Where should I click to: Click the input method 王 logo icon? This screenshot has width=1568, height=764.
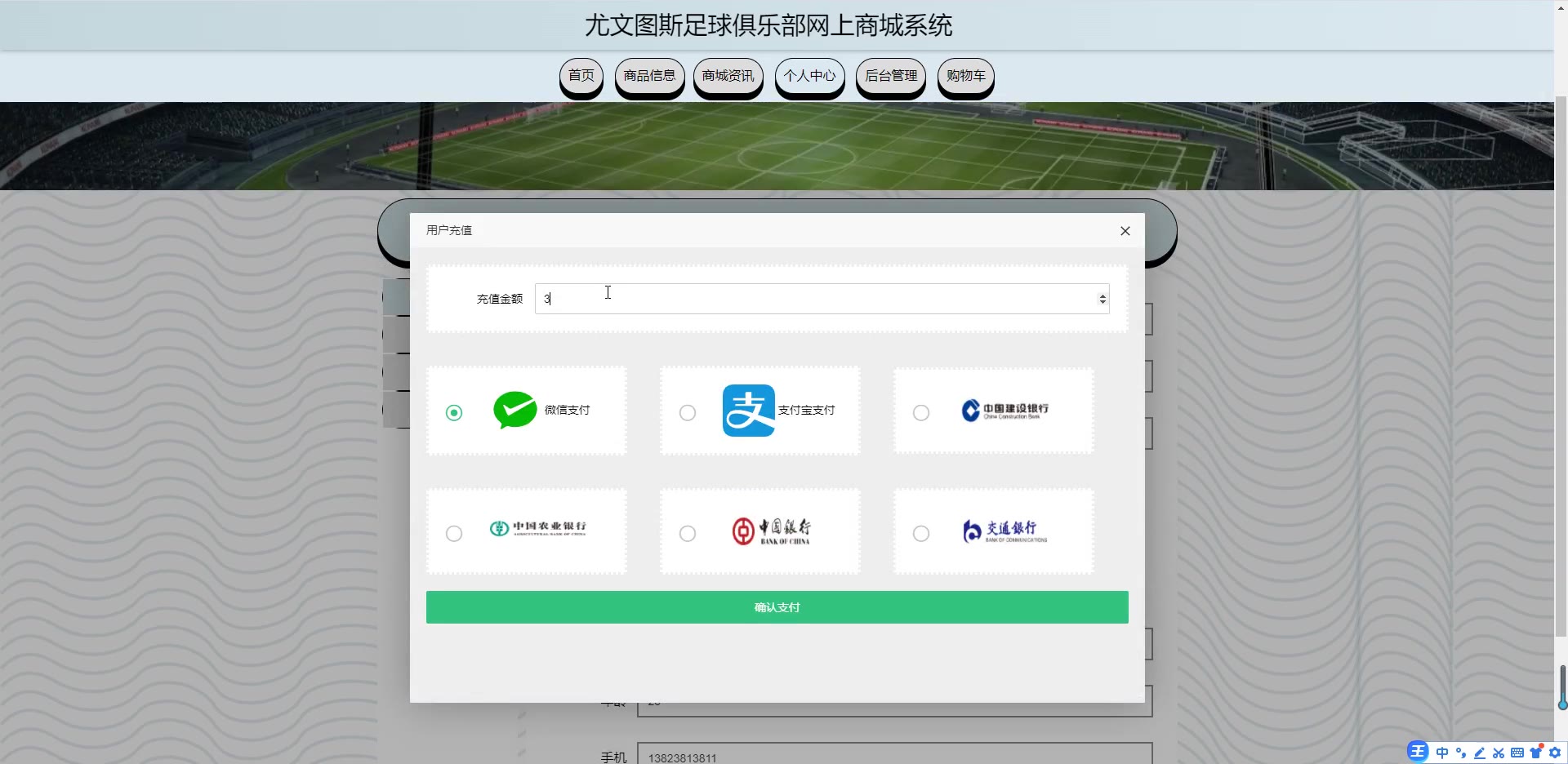tap(1418, 752)
